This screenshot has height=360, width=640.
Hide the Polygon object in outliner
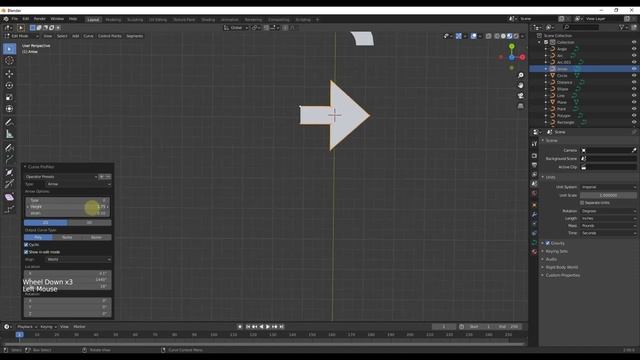(x=634, y=116)
